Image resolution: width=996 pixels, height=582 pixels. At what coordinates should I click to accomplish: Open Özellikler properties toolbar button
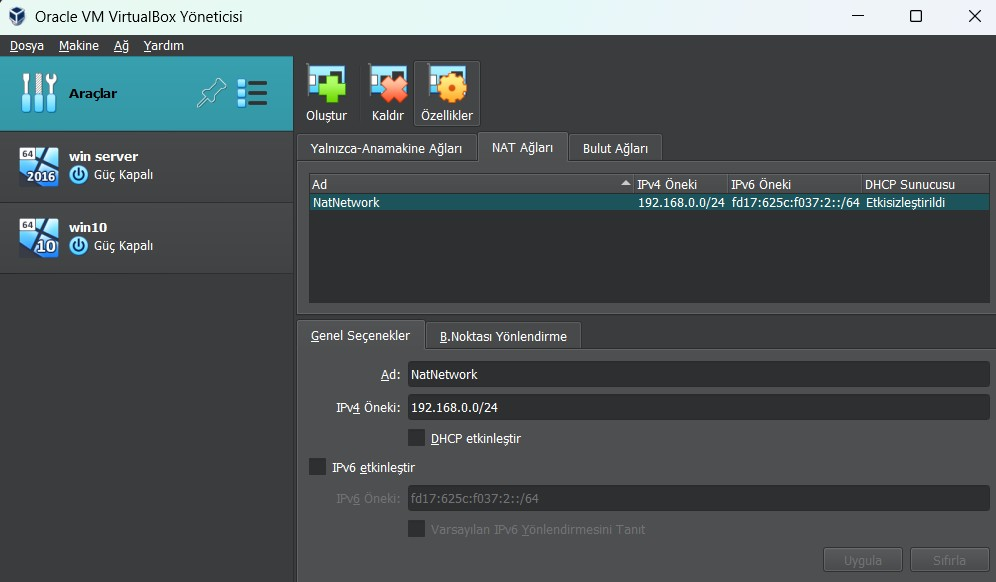click(x=447, y=93)
